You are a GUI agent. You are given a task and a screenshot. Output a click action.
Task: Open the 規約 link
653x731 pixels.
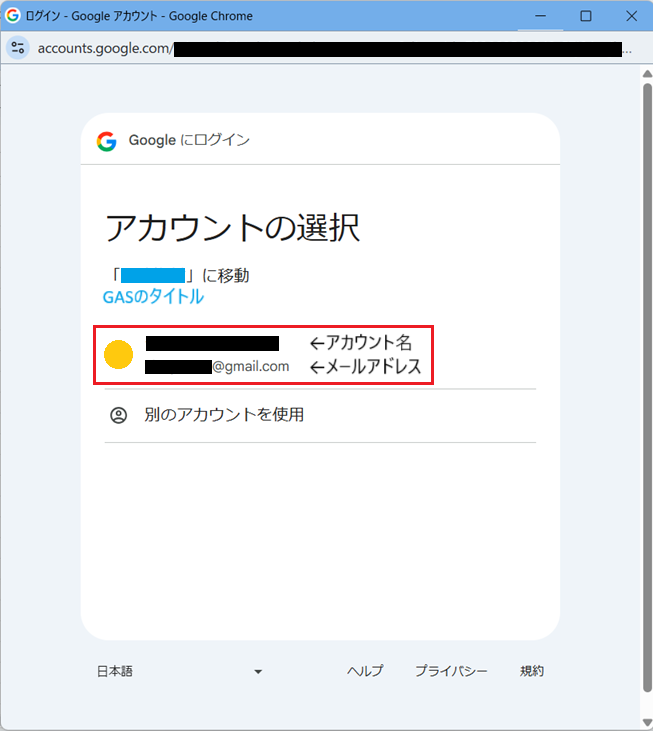532,671
